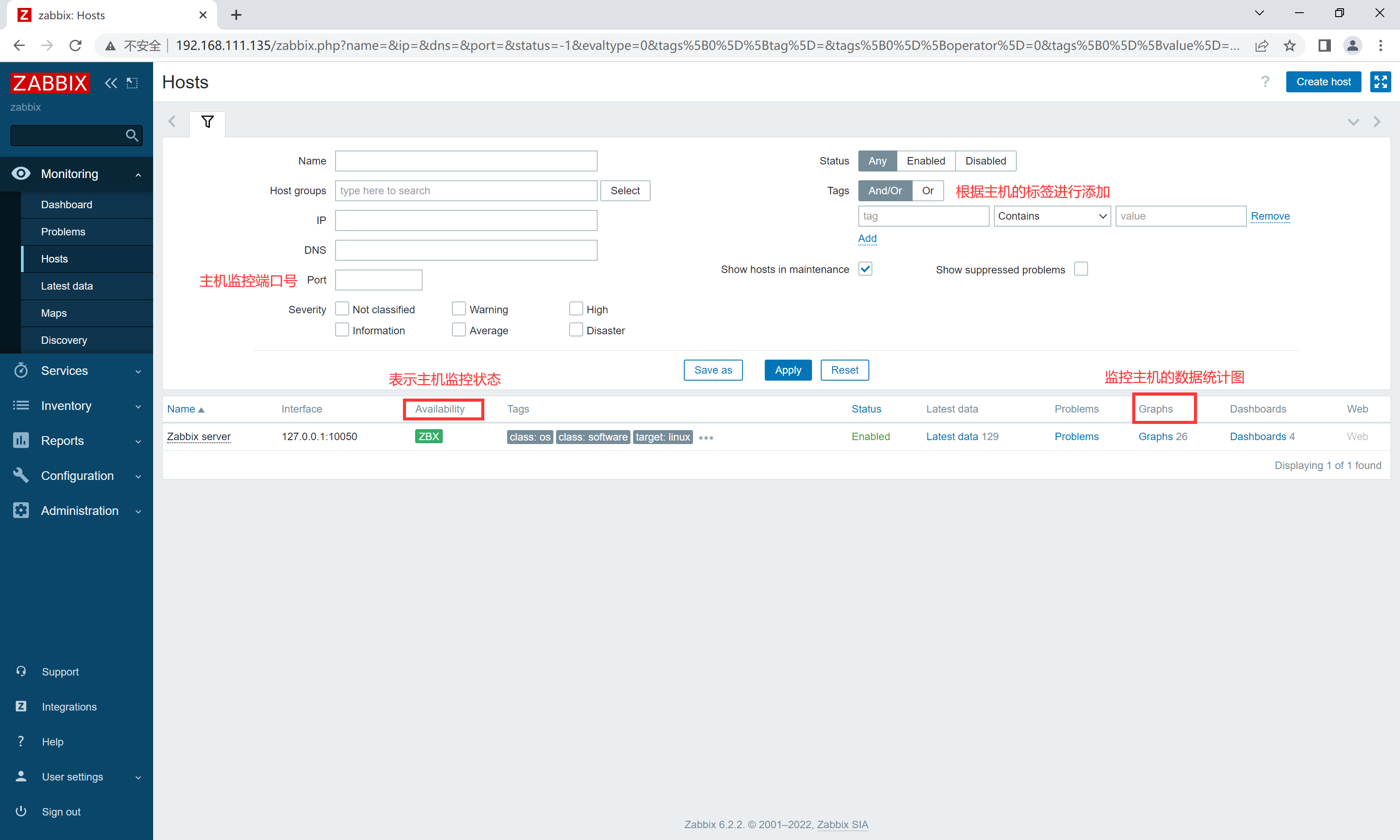Image resolution: width=1400 pixels, height=840 pixels.
Task: Open the filter tab funnel icon
Action: (x=207, y=122)
